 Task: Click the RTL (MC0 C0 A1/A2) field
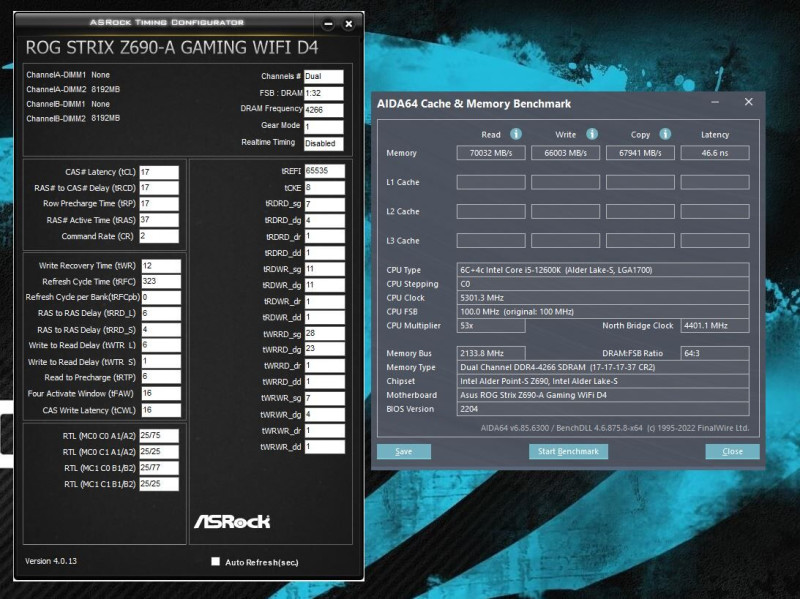click(159, 436)
